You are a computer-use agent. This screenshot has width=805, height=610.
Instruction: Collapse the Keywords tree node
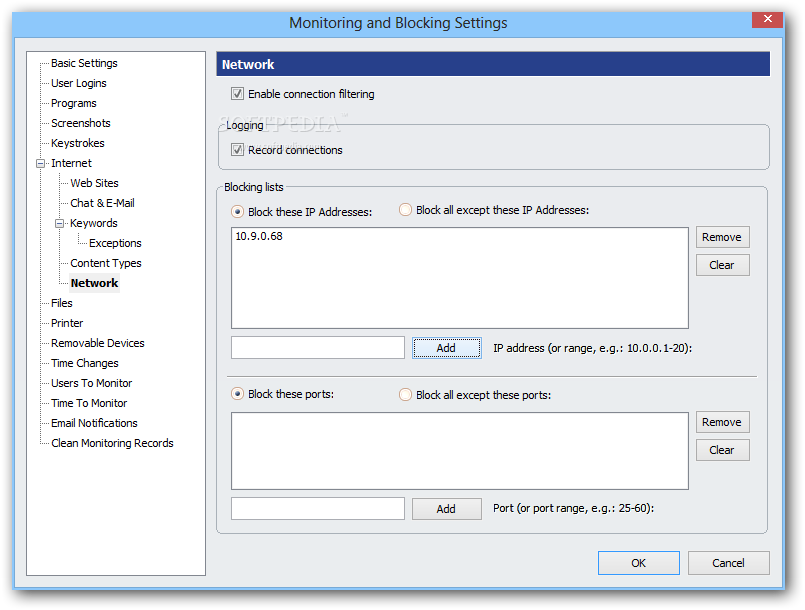click(60, 223)
